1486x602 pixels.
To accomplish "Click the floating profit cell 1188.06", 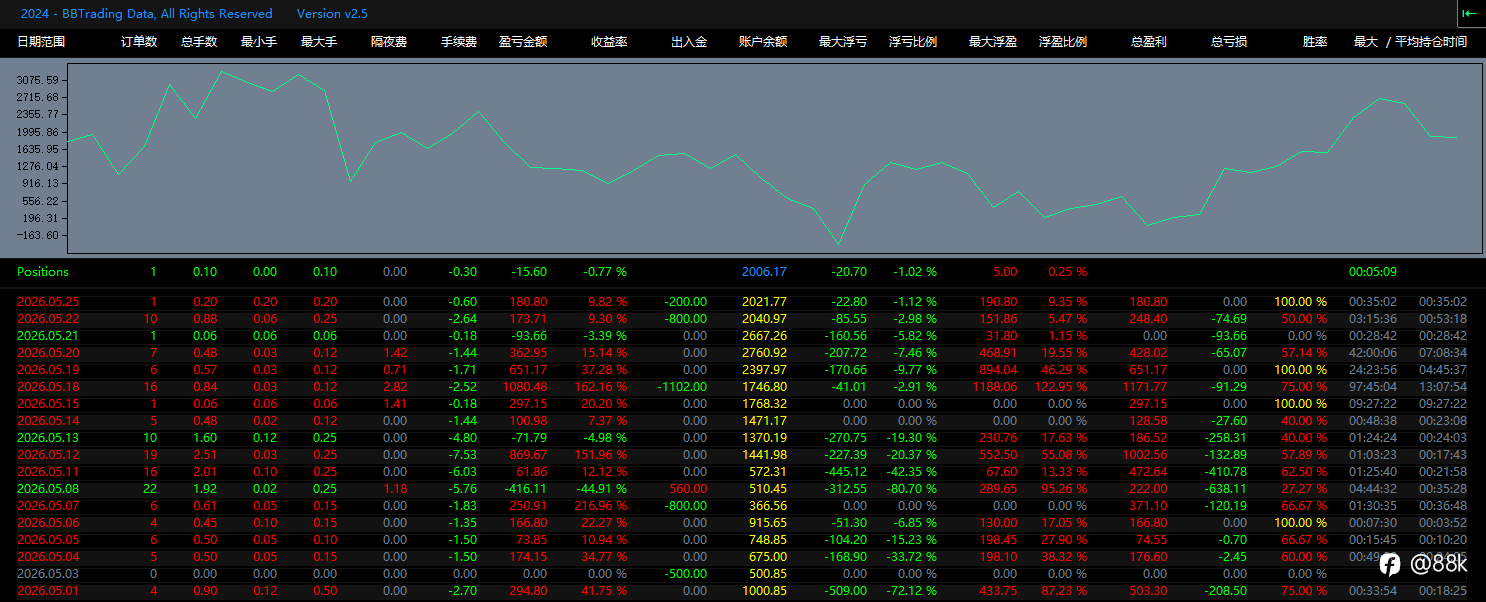I will (996, 386).
